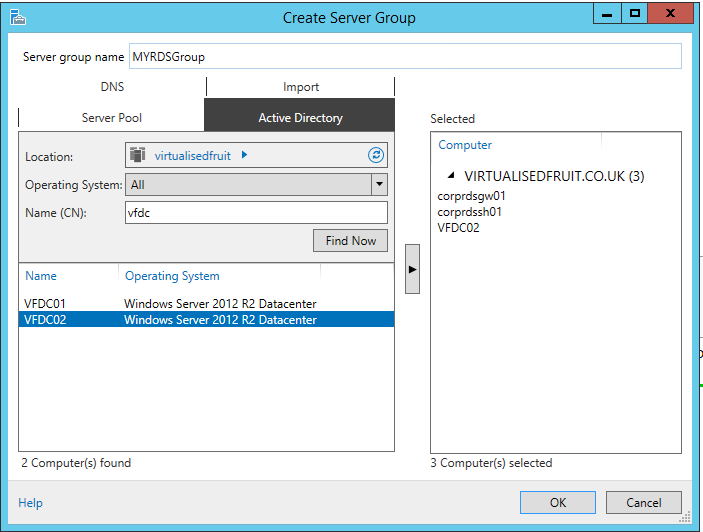Switch to the Import tab
This screenshot has height=532, width=703.
coord(300,87)
